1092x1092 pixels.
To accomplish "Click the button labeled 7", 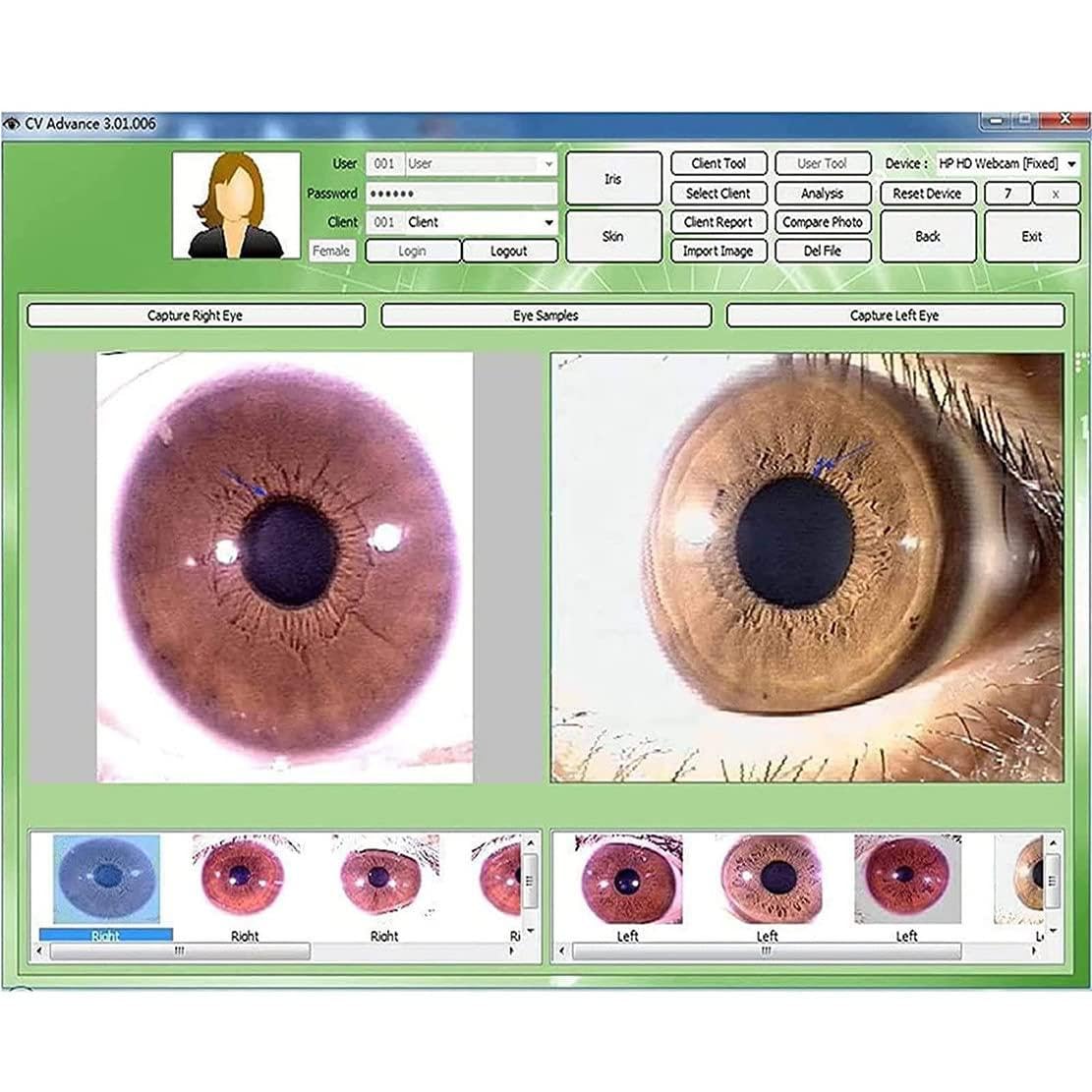I will [1007, 193].
